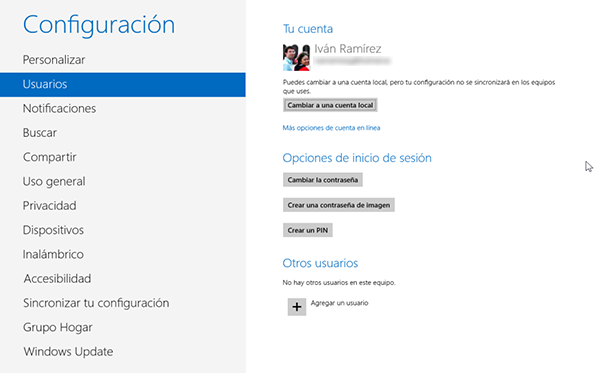This screenshot has width=600, height=373.
Task: Click the plus icon to add a user
Action: tap(297, 307)
